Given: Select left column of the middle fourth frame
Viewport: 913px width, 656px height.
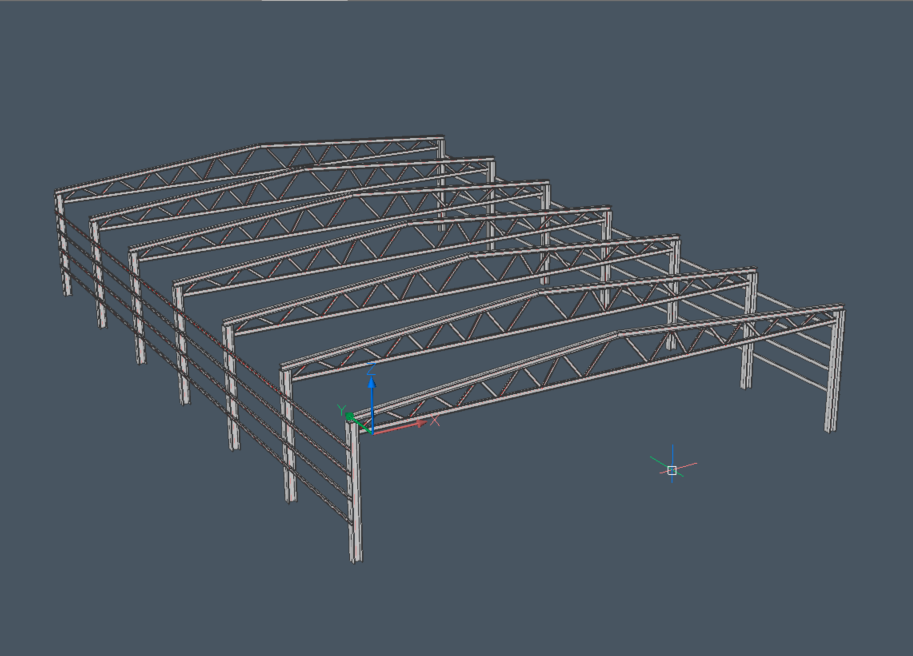Looking at the screenshot, I should click(x=181, y=345).
